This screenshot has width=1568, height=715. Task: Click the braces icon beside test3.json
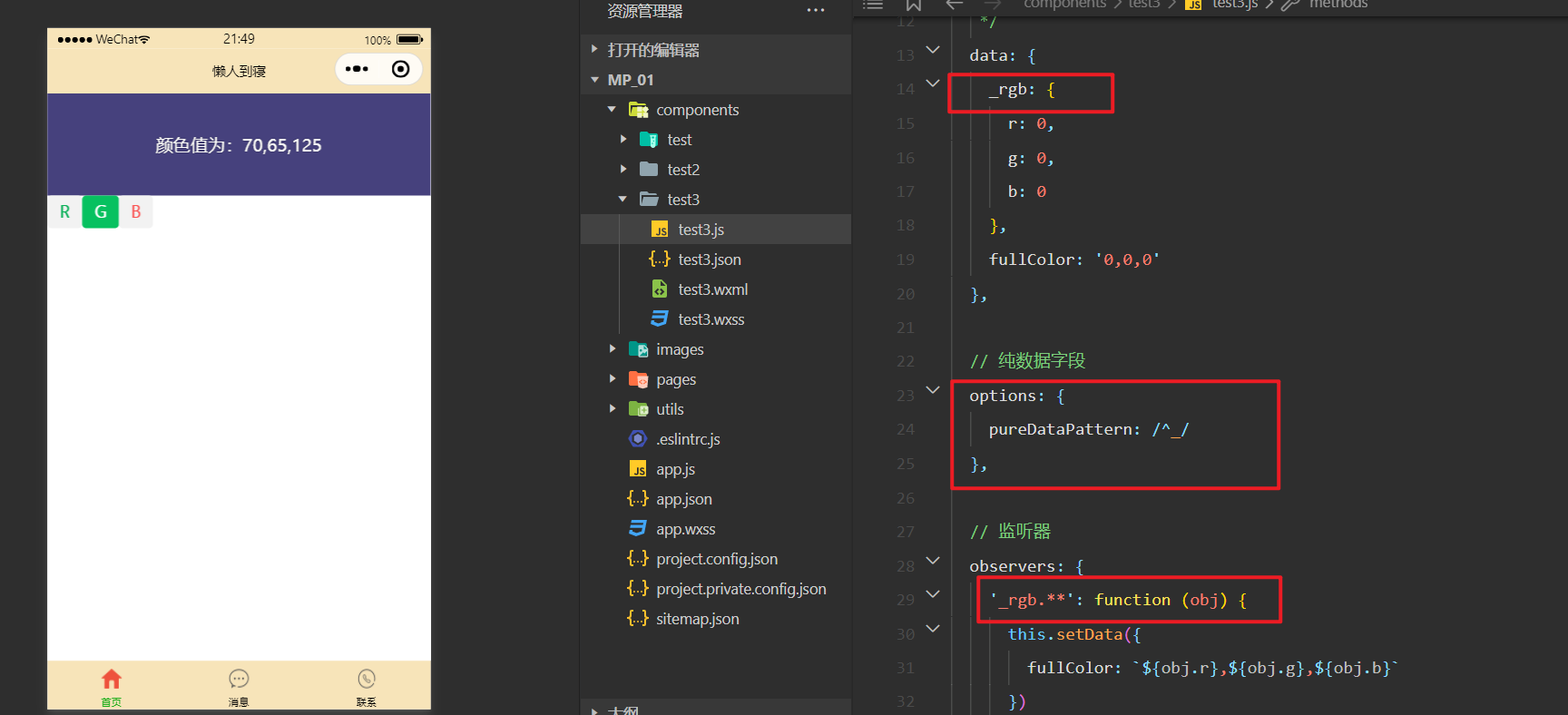[x=660, y=260]
